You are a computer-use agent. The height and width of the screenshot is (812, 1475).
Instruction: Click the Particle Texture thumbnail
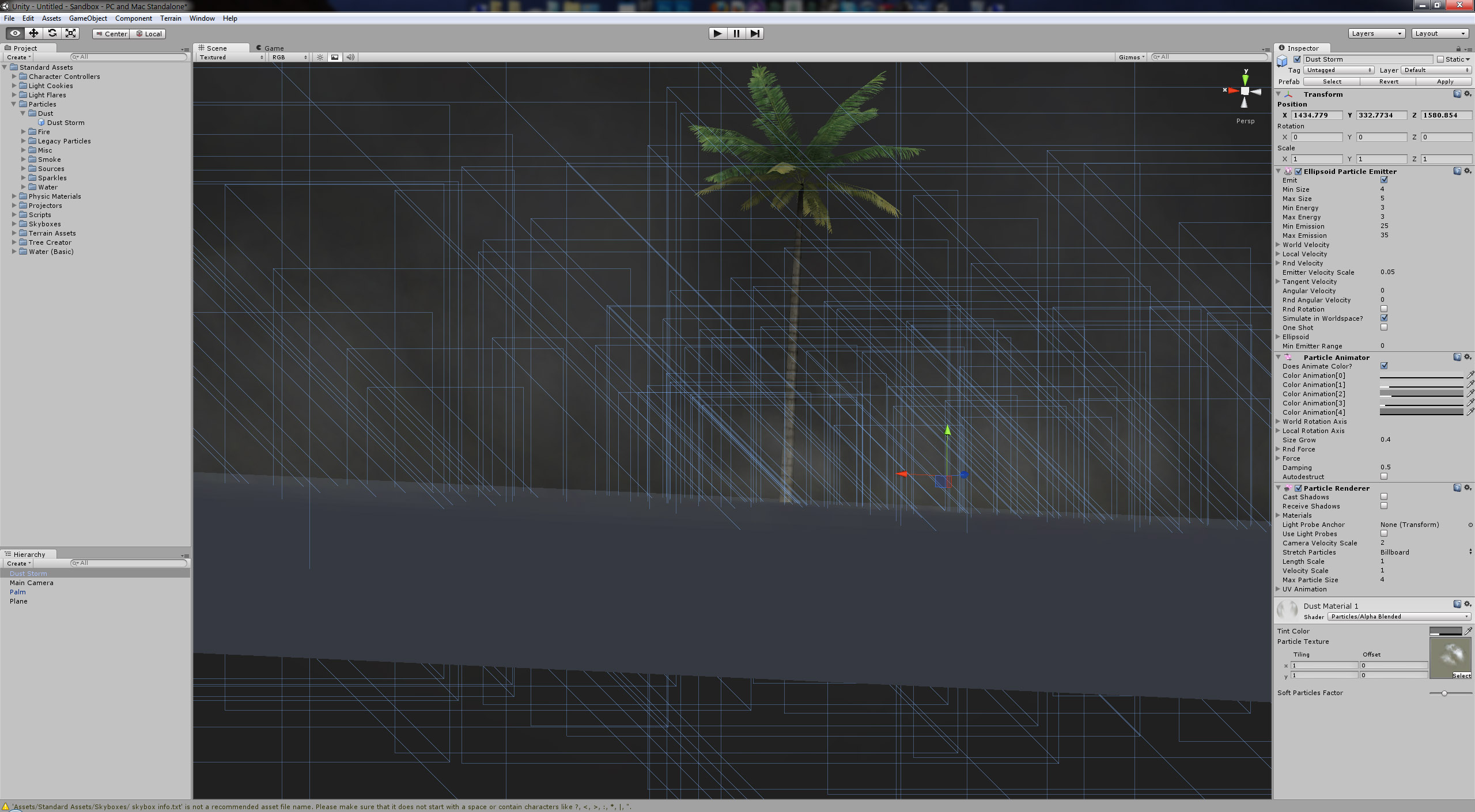pos(1450,658)
